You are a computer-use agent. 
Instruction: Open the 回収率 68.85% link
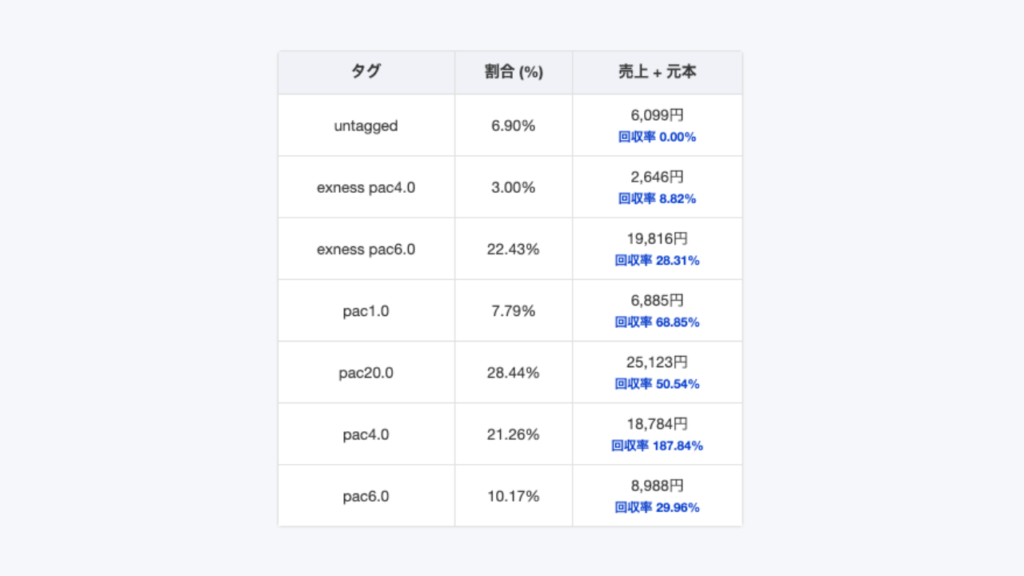pyautogui.click(x=657, y=323)
